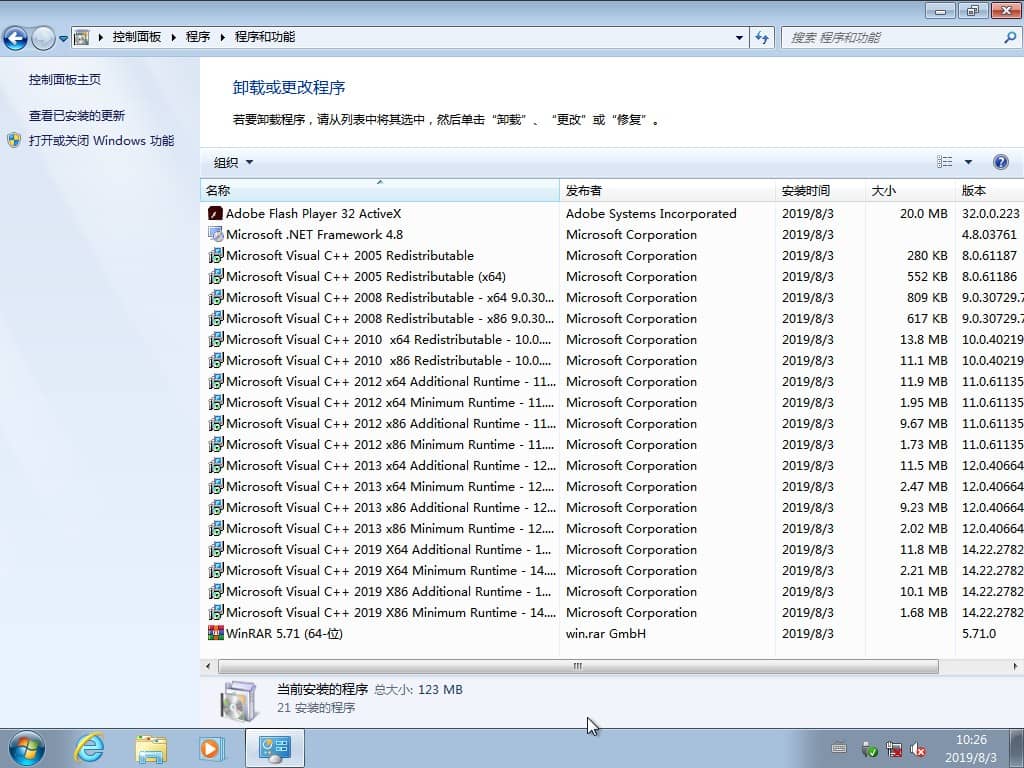Viewport: 1024px width, 768px height.
Task: Open the 查看已安装的更新 link
Action: coord(76,116)
